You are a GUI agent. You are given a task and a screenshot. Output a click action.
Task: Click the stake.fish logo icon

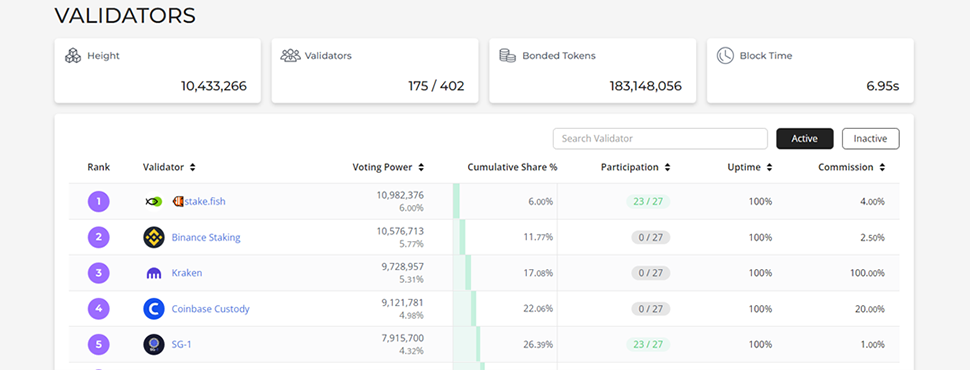point(154,201)
